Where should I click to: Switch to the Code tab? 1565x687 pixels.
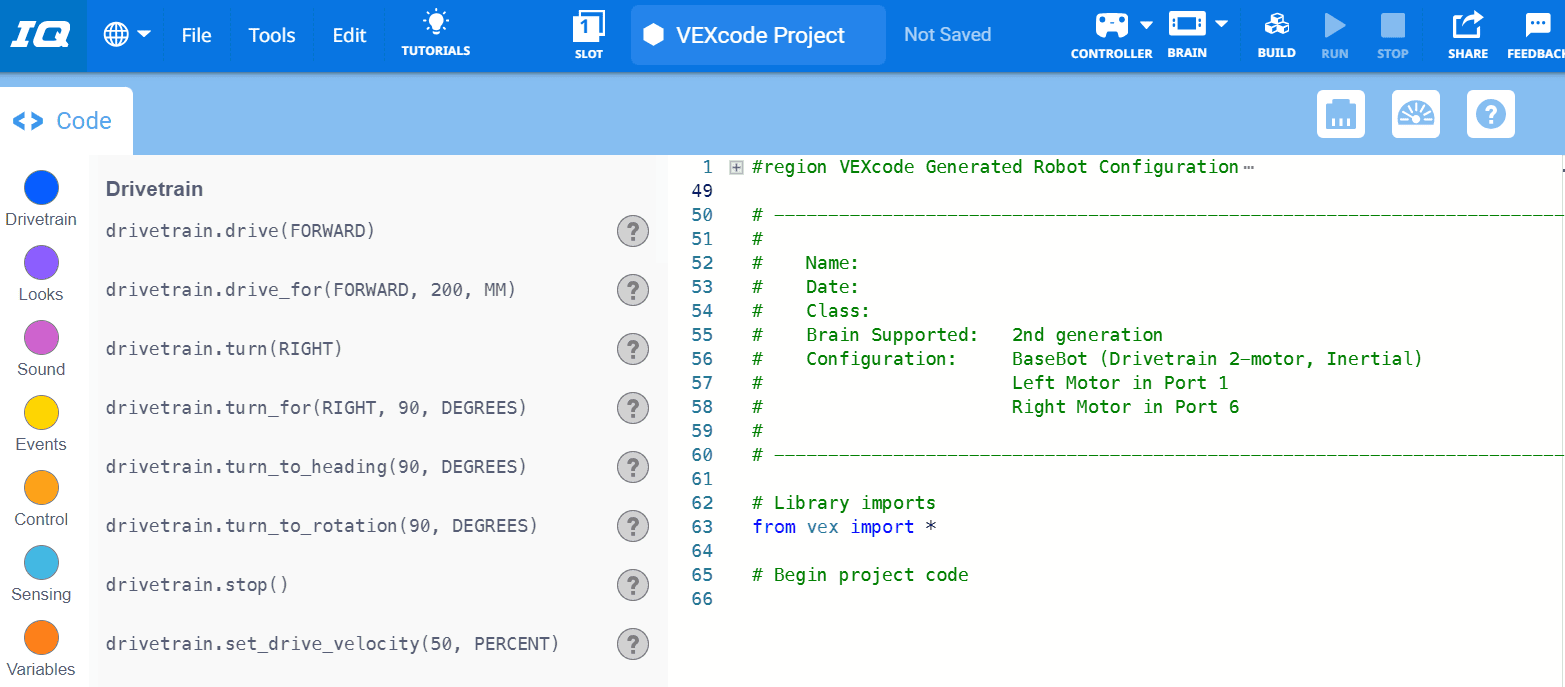coord(65,120)
